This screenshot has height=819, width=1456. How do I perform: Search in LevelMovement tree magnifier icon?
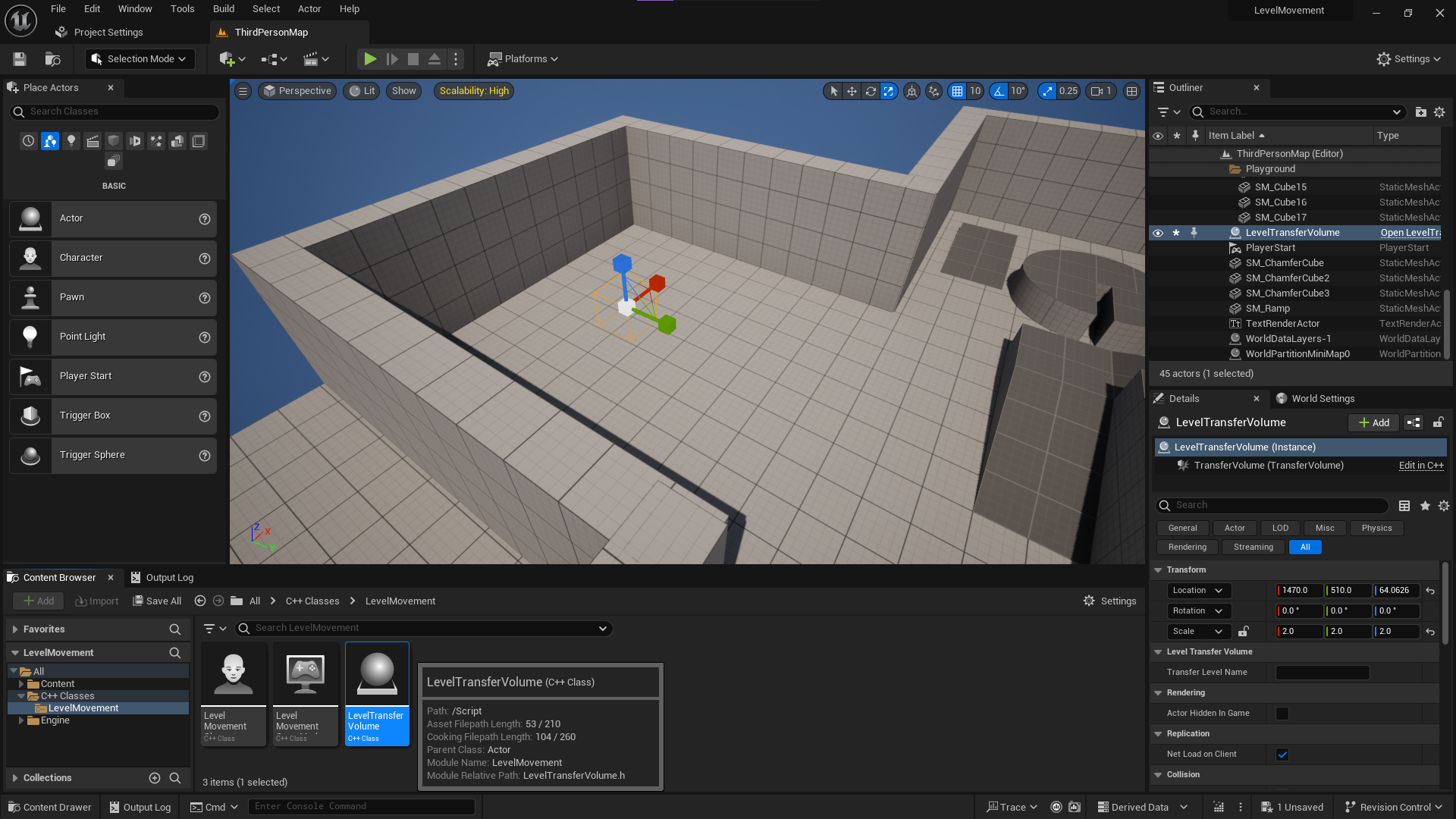[x=175, y=653]
